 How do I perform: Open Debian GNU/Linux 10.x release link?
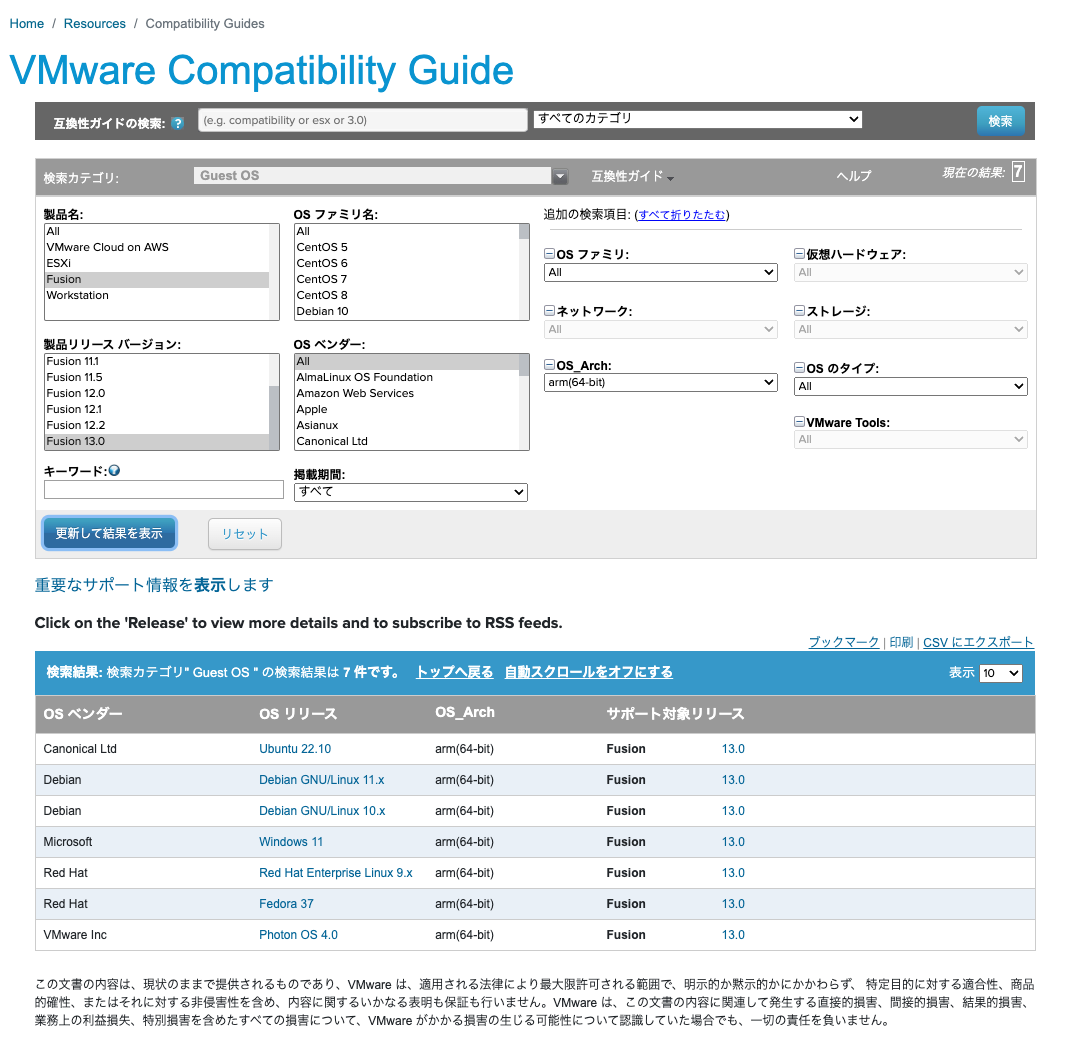(322, 811)
